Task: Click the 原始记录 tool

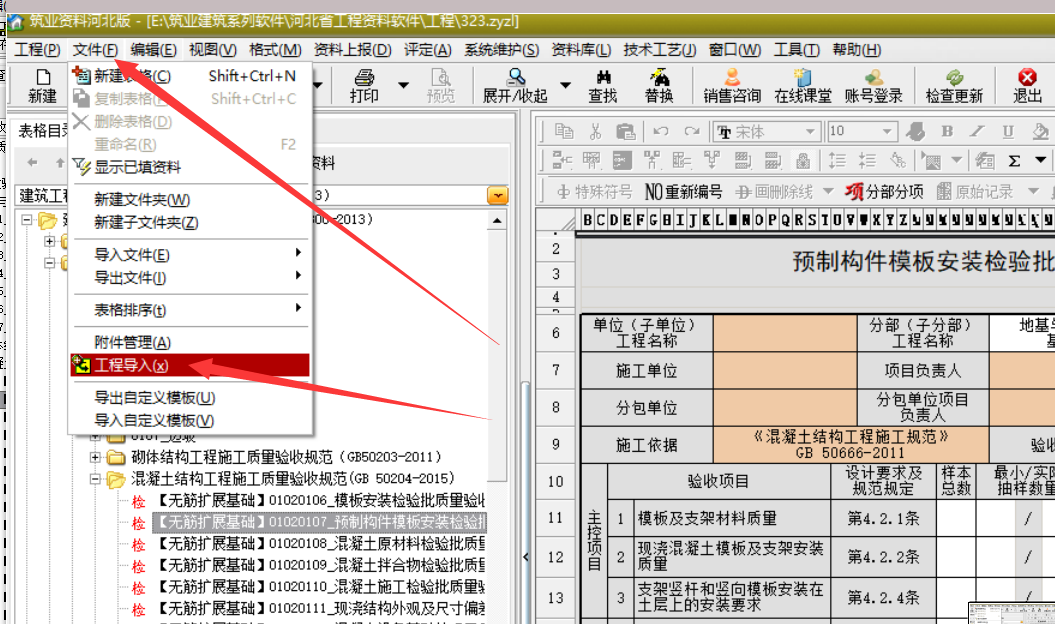Action: point(975,192)
